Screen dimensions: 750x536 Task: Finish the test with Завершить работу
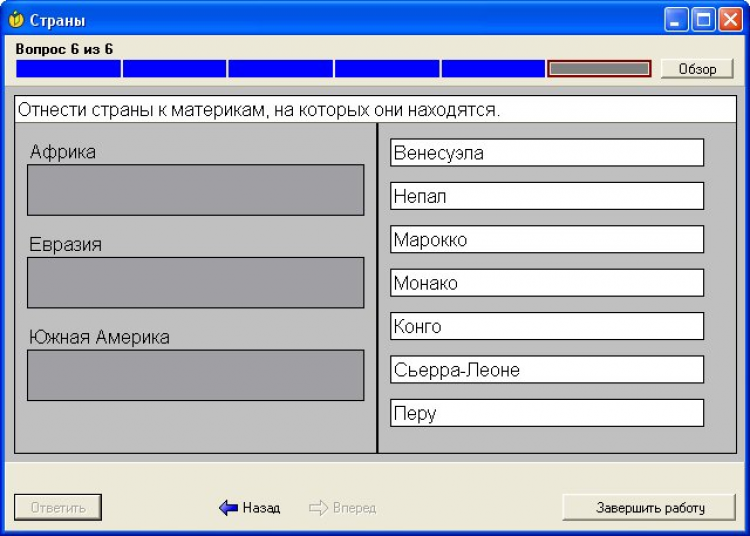(649, 507)
